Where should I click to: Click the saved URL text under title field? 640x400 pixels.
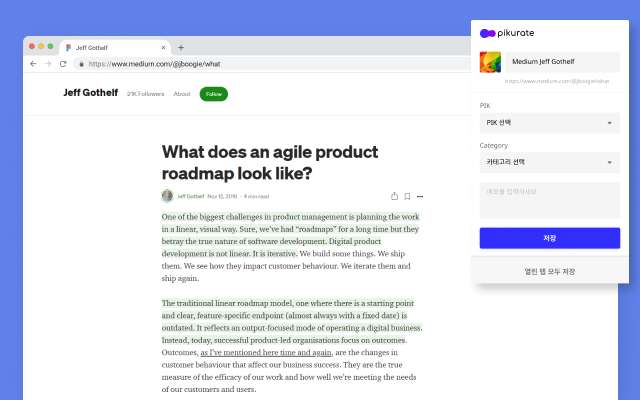pyautogui.click(x=557, y=81)
